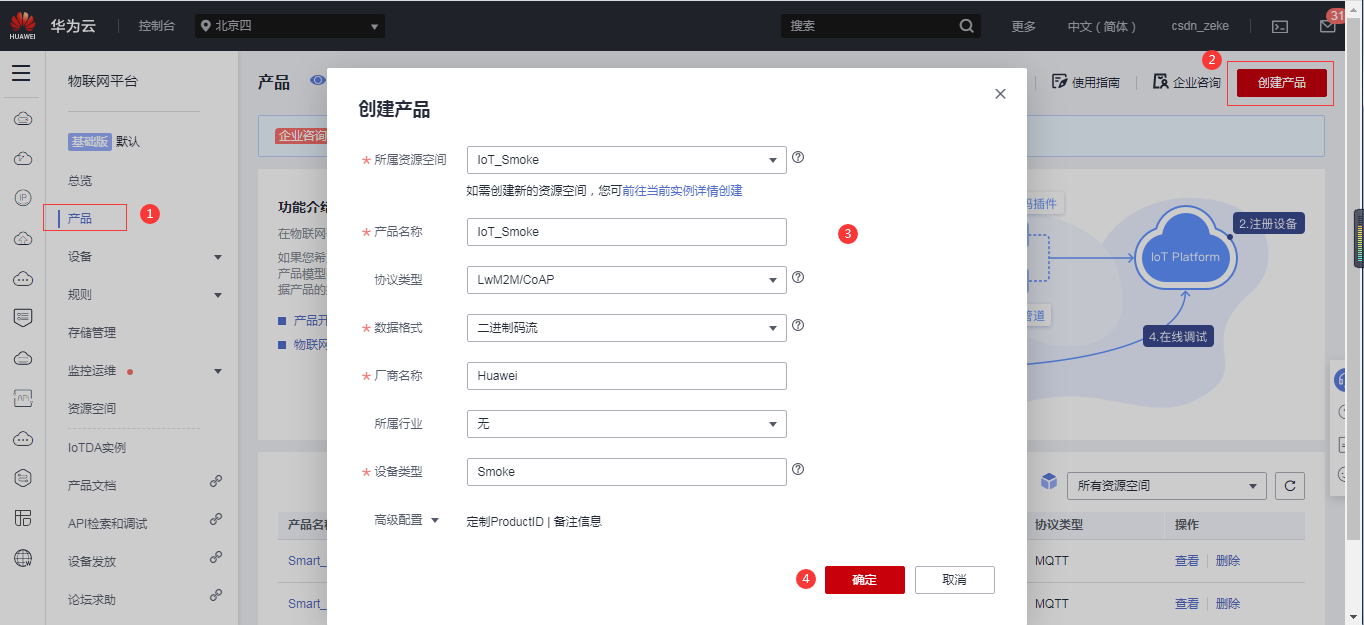Click 查看 in first MQTT row

coord(1186,561)
